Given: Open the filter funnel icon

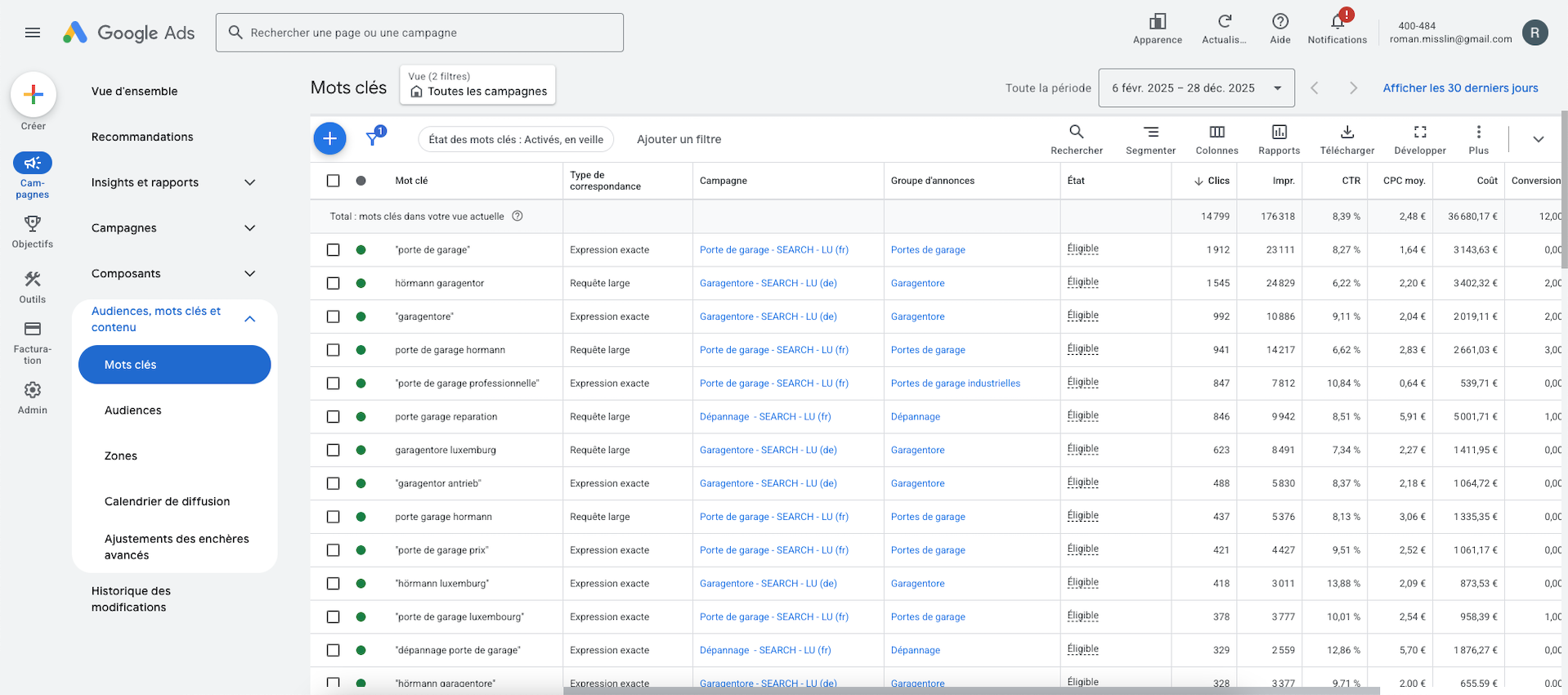Looking at the screenshot, I should (374, 138).
